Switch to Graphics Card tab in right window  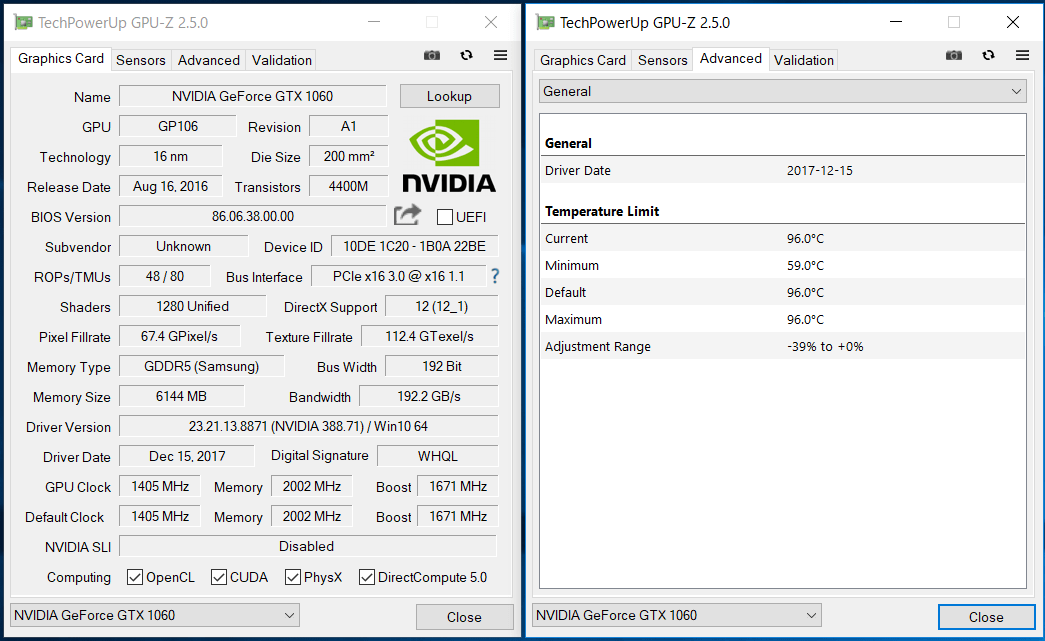point(582,60)
